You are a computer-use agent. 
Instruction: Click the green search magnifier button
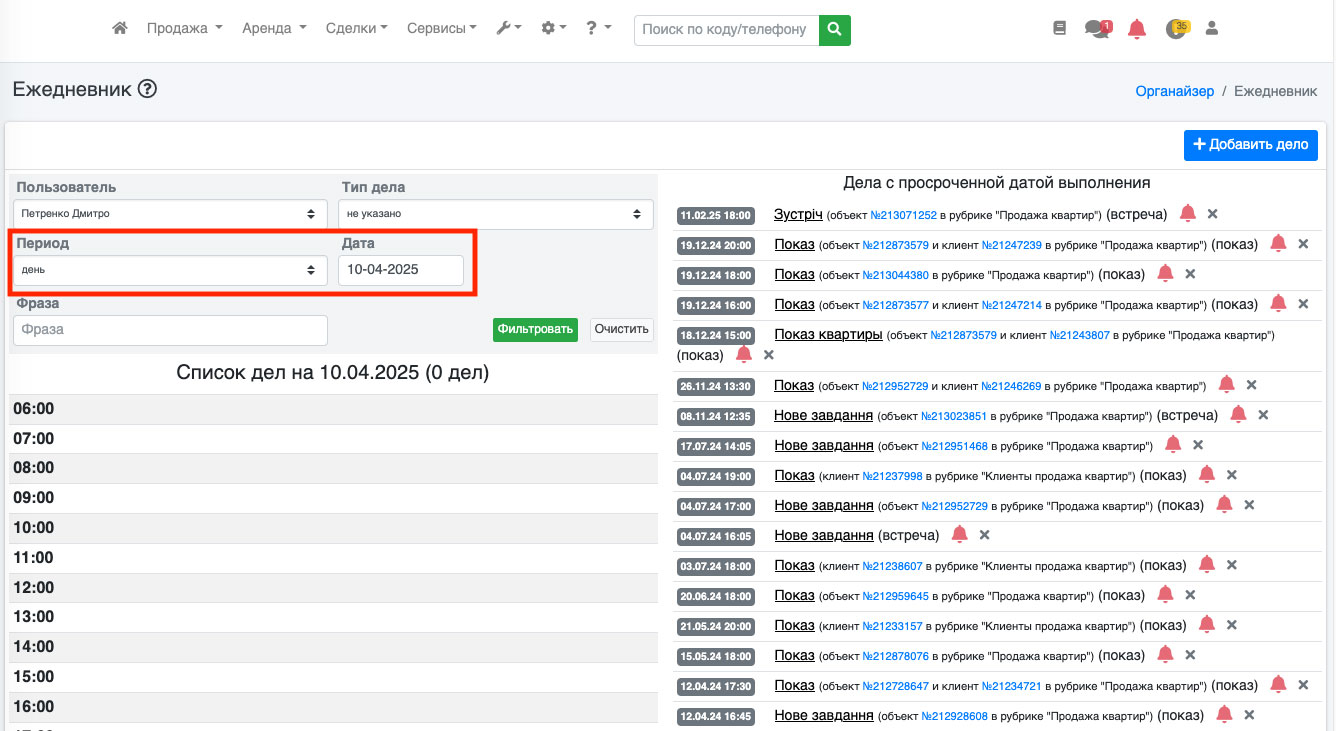[x=834, y=30]
